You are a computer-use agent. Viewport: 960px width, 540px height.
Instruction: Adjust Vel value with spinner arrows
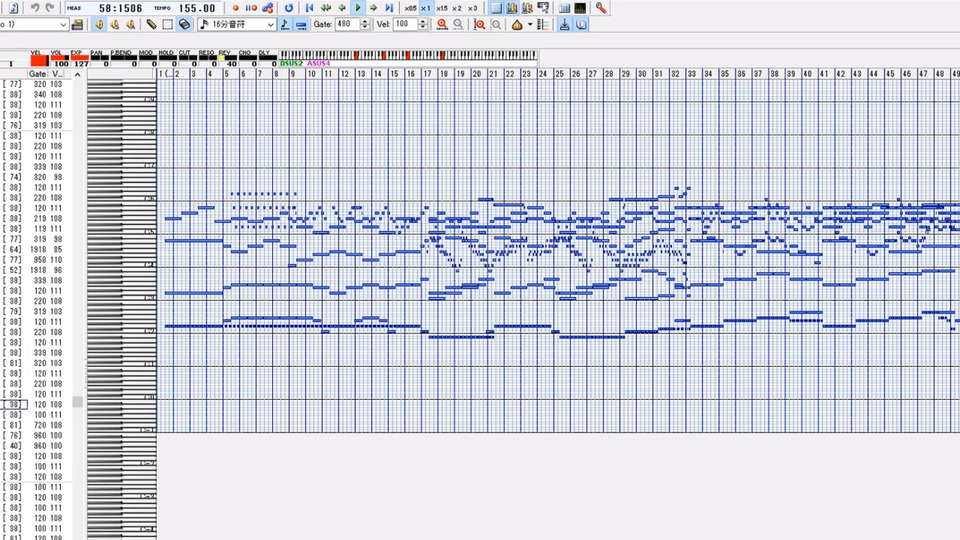(422, 24)
